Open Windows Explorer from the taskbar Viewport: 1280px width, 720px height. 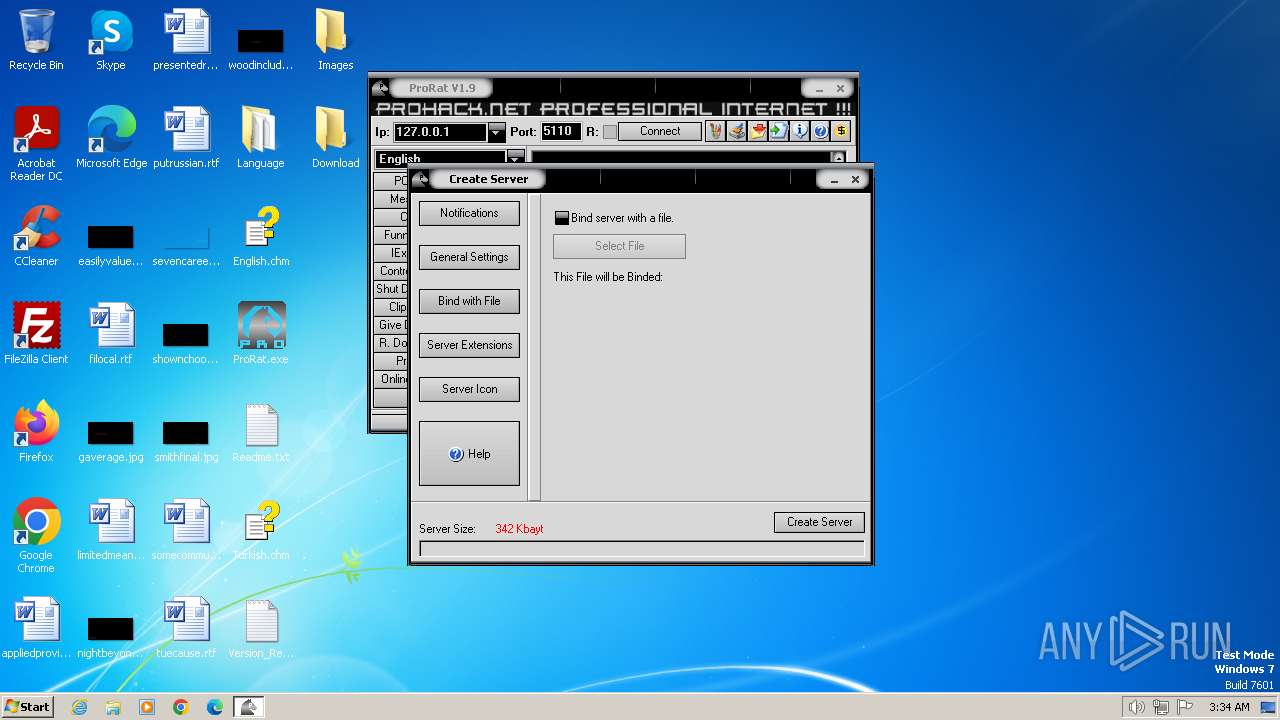[x=113, y=707]
